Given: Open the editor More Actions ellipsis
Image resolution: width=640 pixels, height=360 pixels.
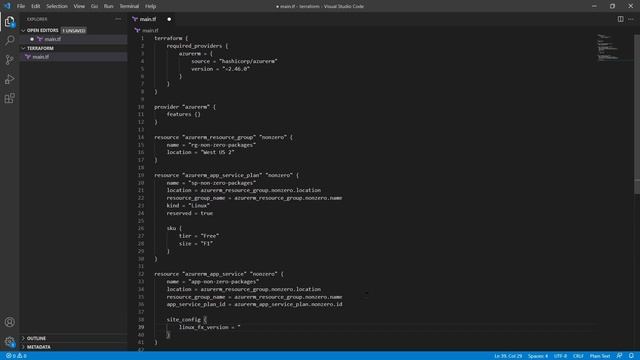Looking at the screenshot, I should point(631,19).
